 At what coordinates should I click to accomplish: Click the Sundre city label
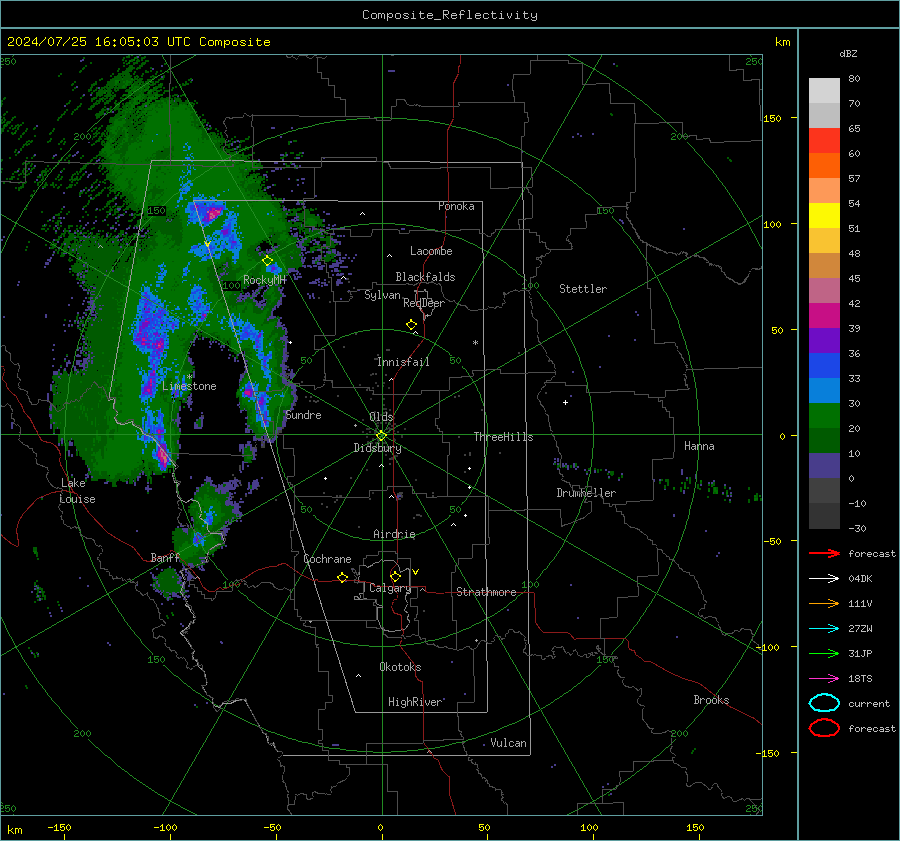pos(303,414)
